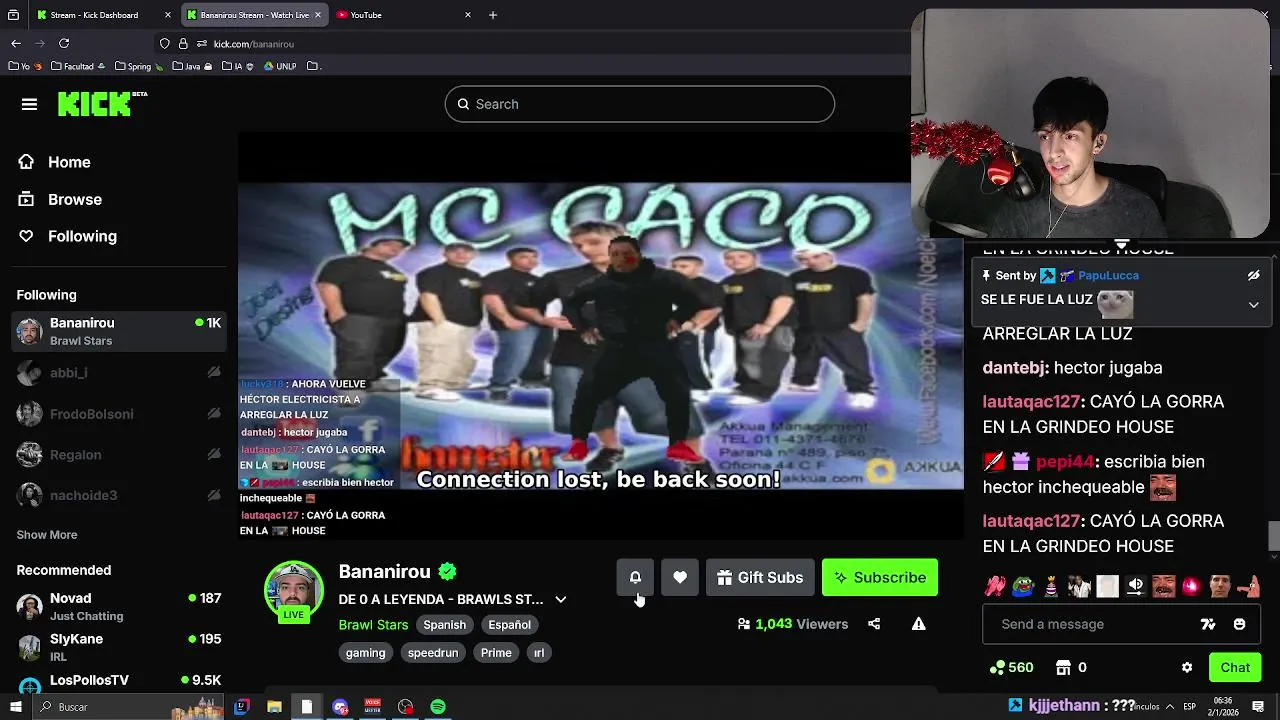Expand the pinned message chevron
Image resolution: width=1280 pixels, height=720 pixels.
click(1253, 305)
